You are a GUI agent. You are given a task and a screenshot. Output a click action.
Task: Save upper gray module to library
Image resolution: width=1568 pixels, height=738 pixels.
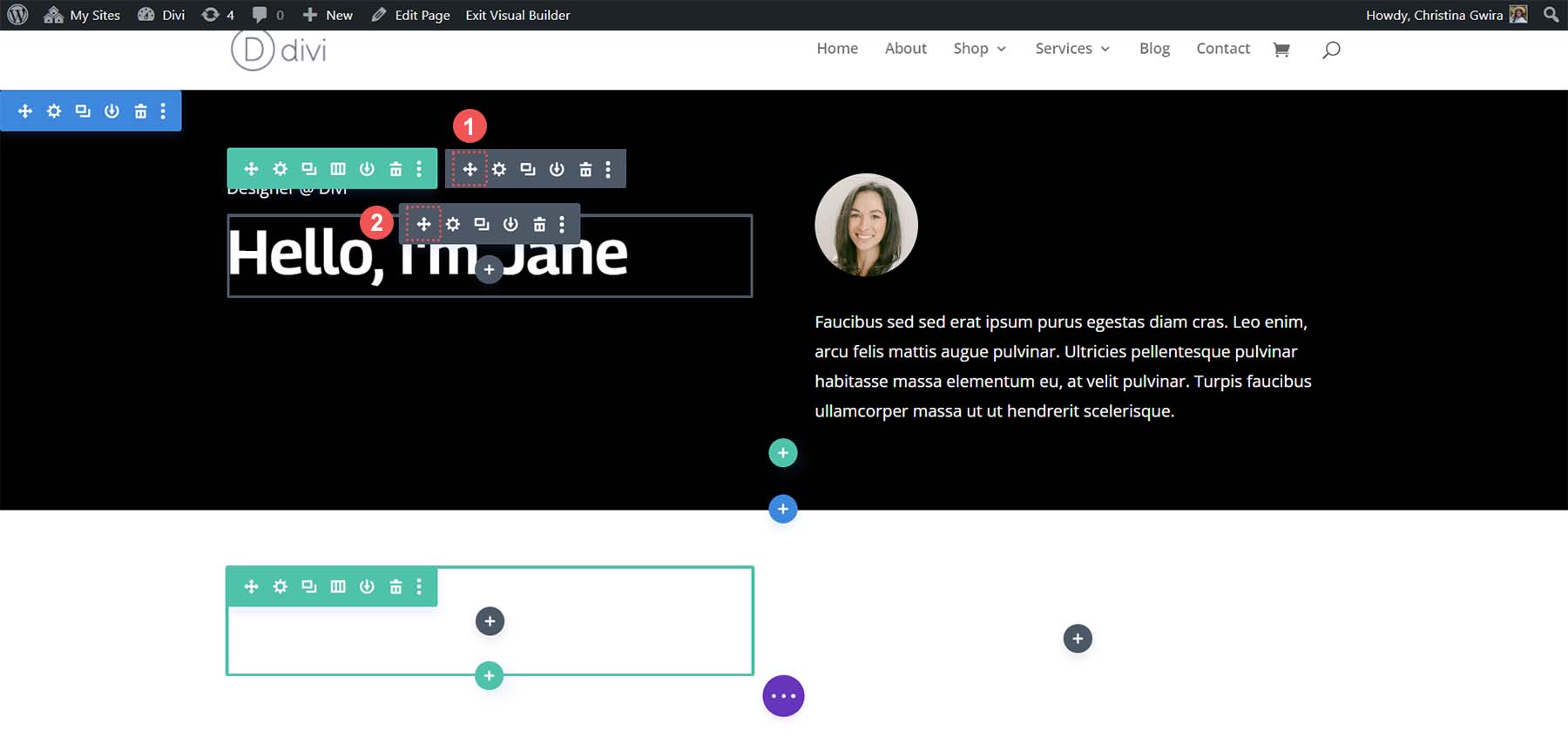click(x=557, y=169)
